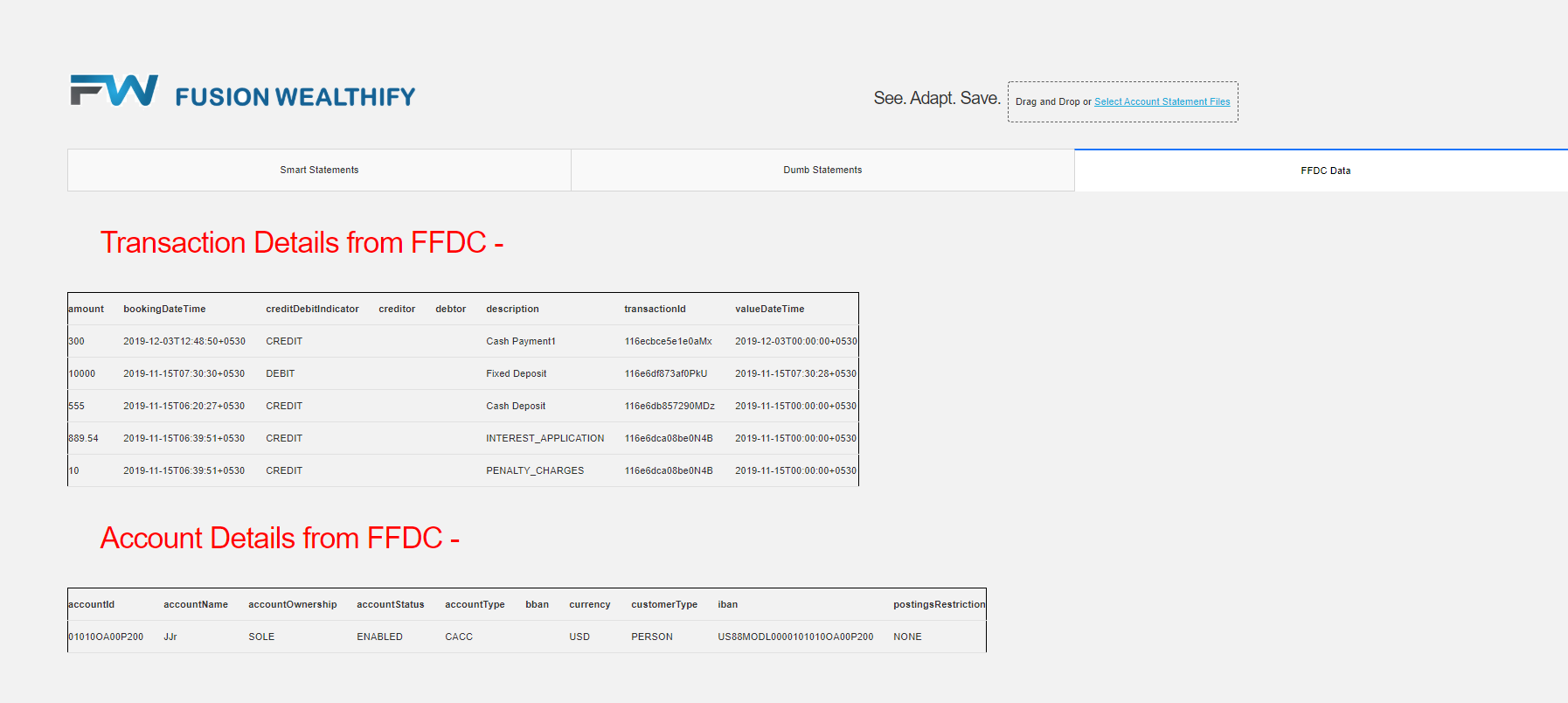
Task: Click transaction ID 116ecbce5e1e0aMx
Action: click(x=668, y=341)
